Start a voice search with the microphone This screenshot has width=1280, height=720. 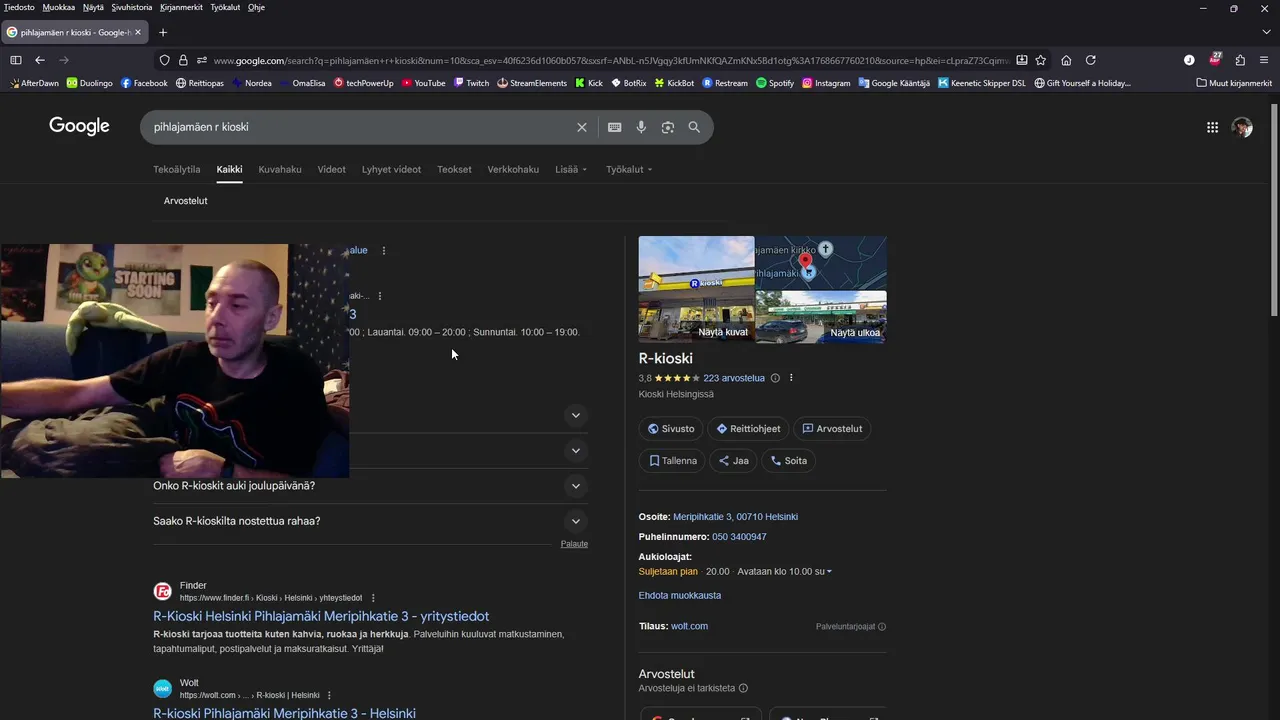click(x=641, y=127)
